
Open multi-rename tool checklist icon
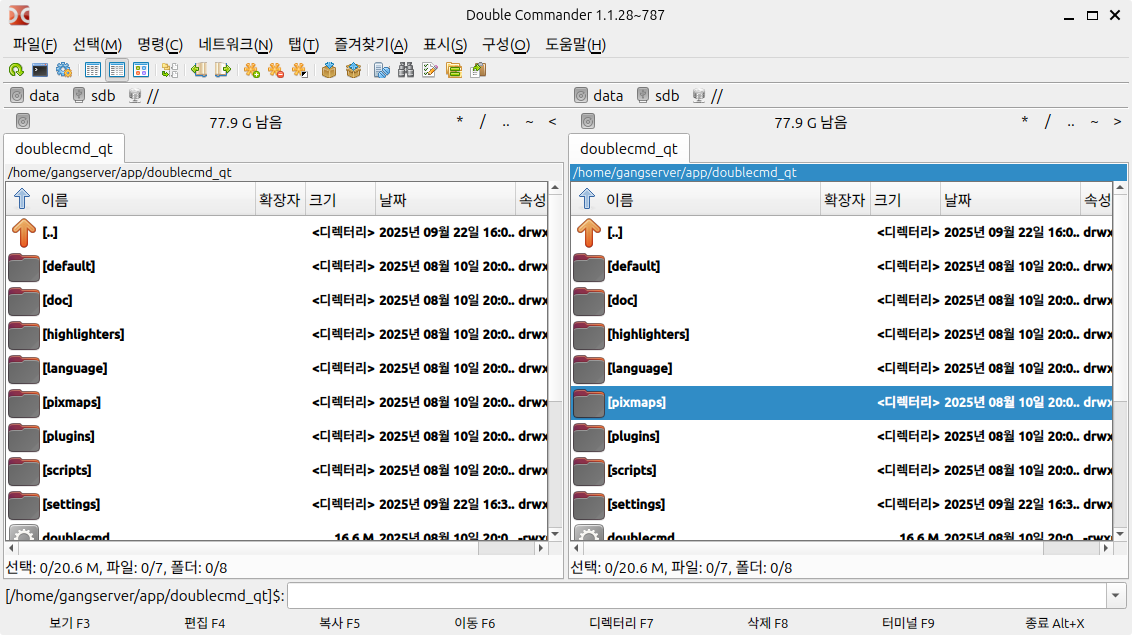point(430,70)
